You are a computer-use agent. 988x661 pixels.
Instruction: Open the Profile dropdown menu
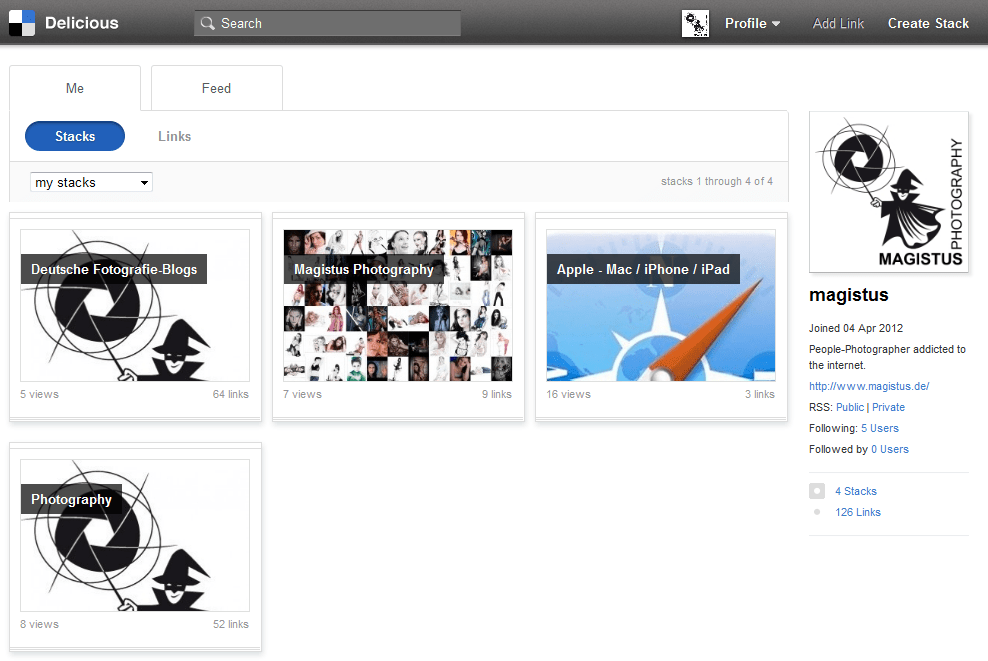[x=752, y=23]
